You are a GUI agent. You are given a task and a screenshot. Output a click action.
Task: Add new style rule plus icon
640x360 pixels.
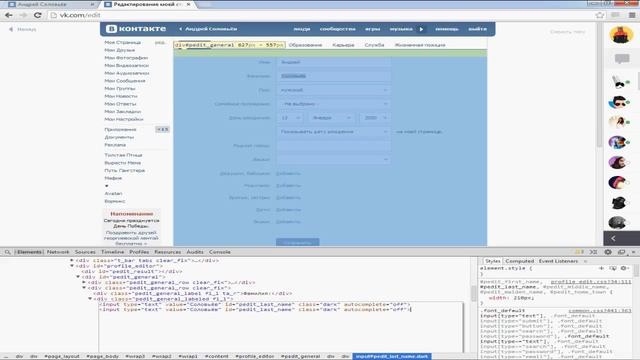(x=601, y=268)
